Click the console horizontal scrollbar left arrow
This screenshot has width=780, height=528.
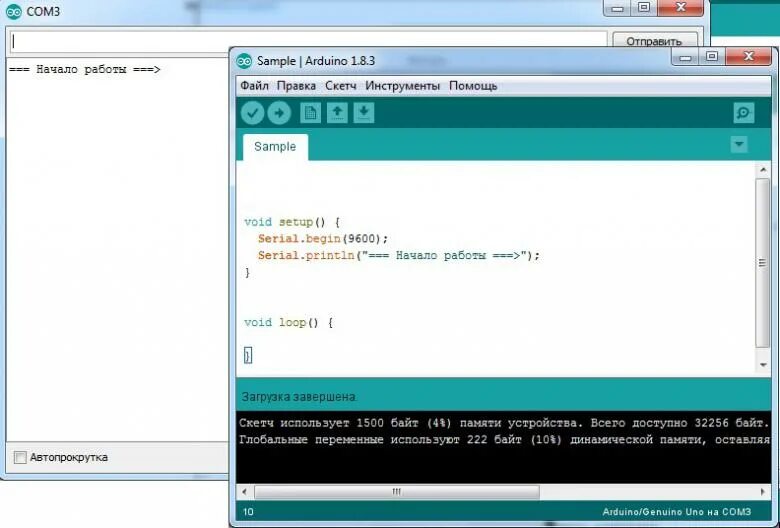244,492
